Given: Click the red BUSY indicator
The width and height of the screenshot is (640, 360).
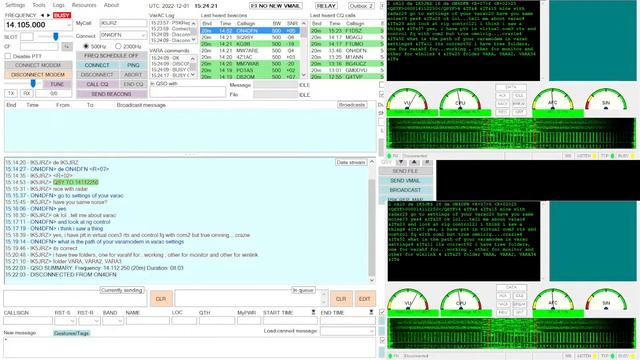Looking at the screenshot, I should point(62,15).
